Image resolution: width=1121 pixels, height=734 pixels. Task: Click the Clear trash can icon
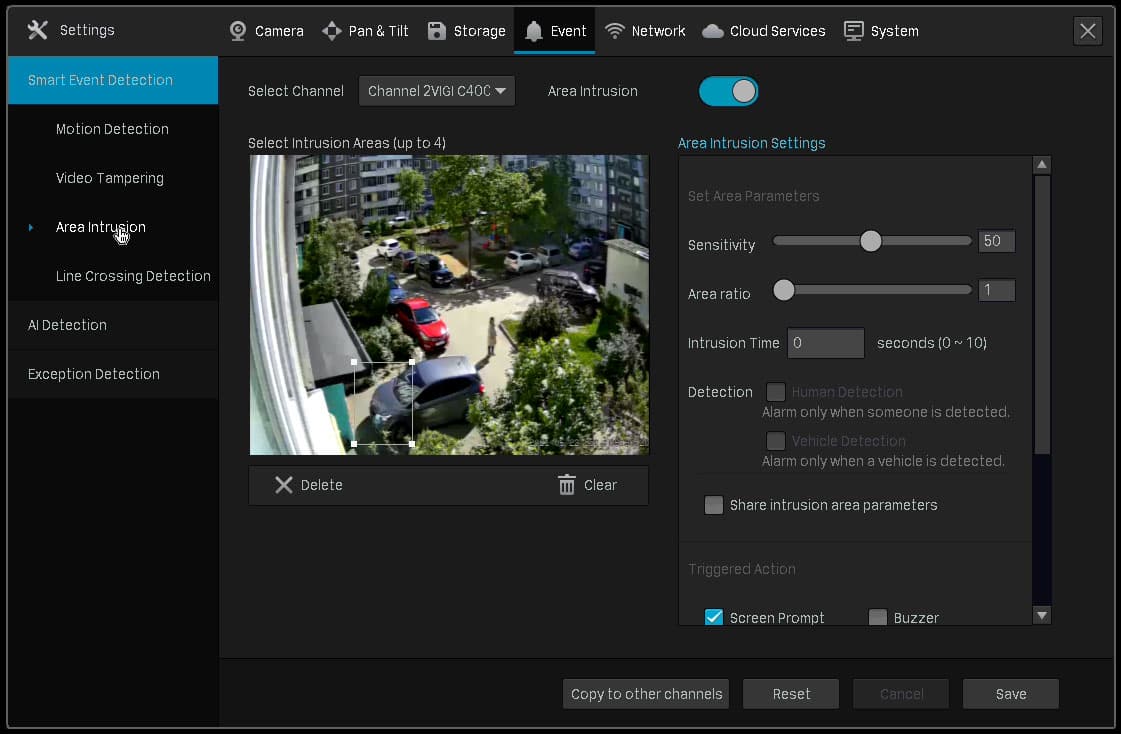pyautogui.click(x=567, y=485)
